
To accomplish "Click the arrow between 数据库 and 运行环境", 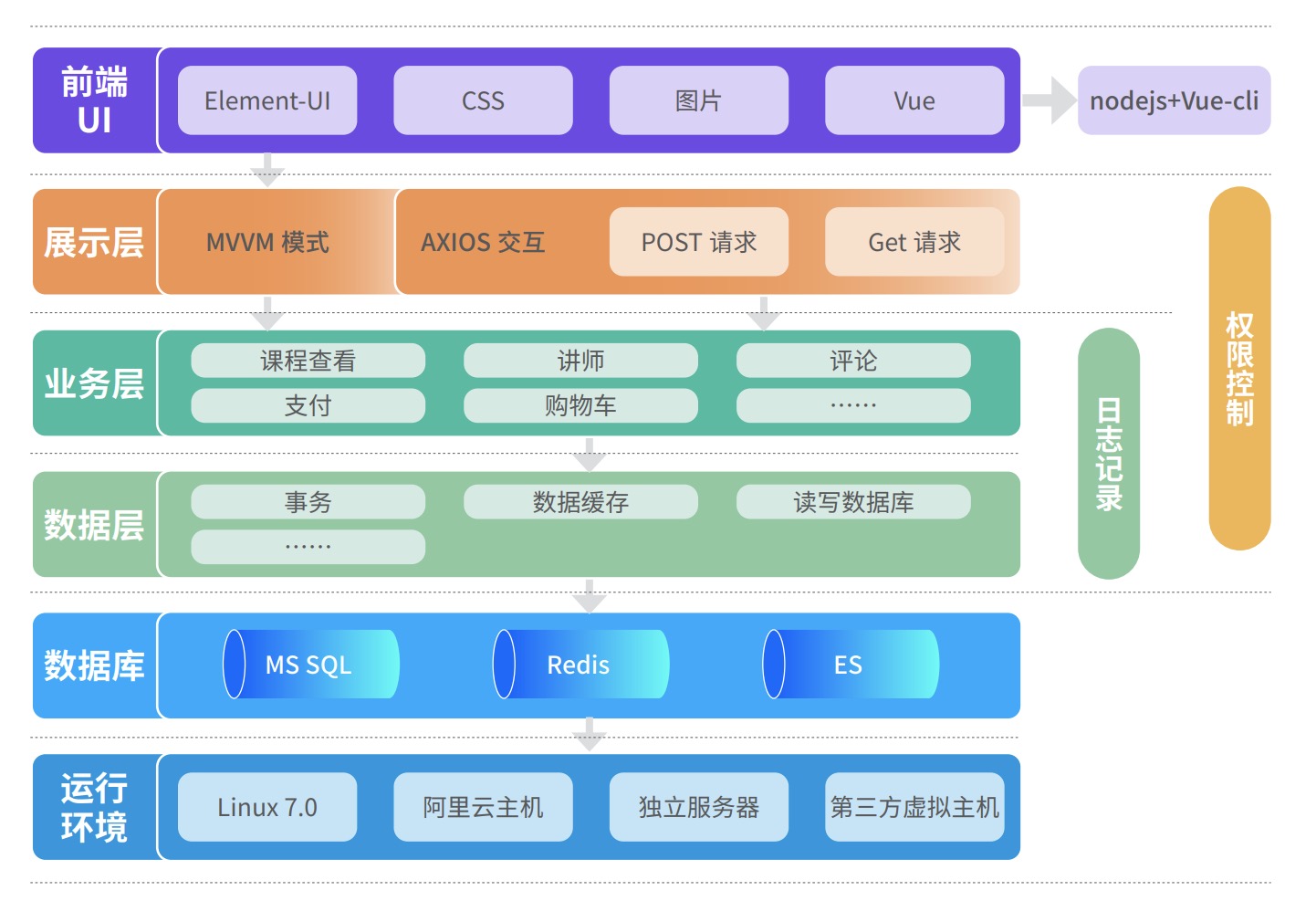I will (589, 734).
